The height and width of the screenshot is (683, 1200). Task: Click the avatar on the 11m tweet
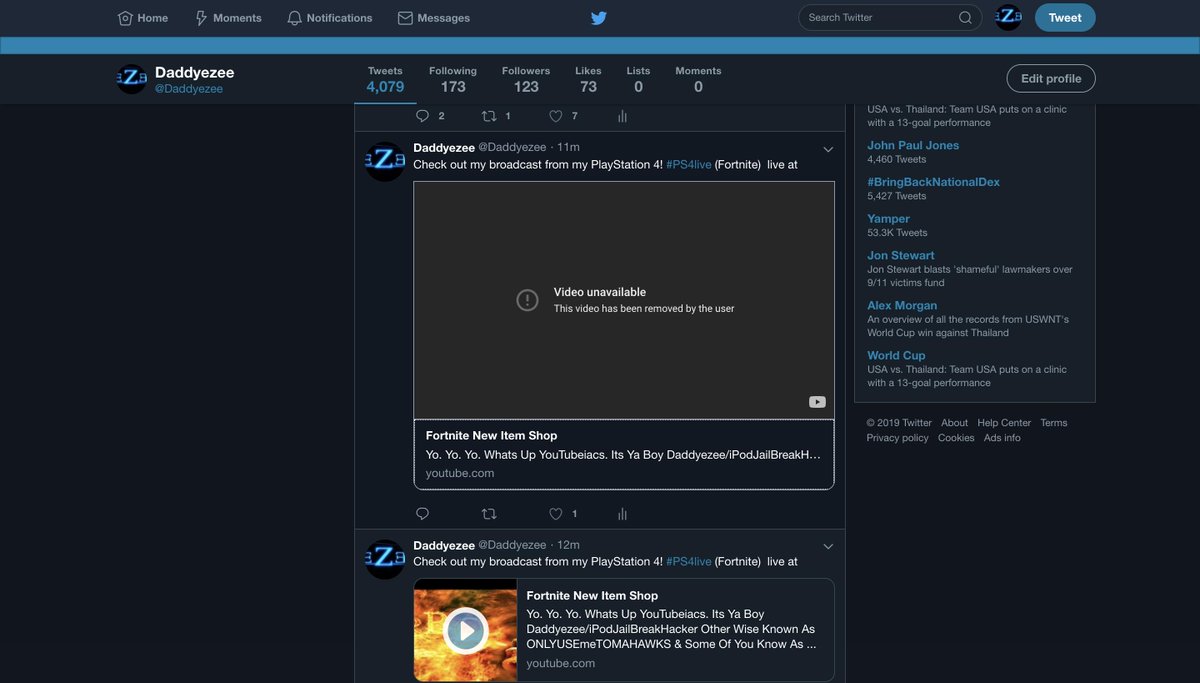(385, 161)
